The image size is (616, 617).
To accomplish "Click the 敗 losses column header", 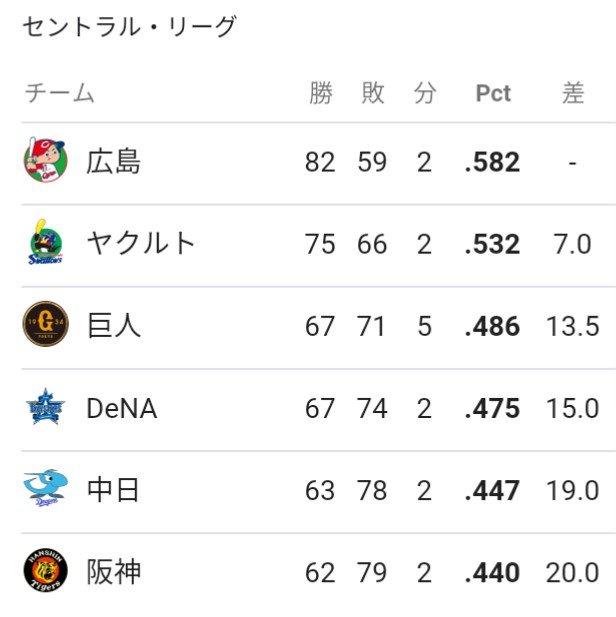I will click(x=373, y=93).
